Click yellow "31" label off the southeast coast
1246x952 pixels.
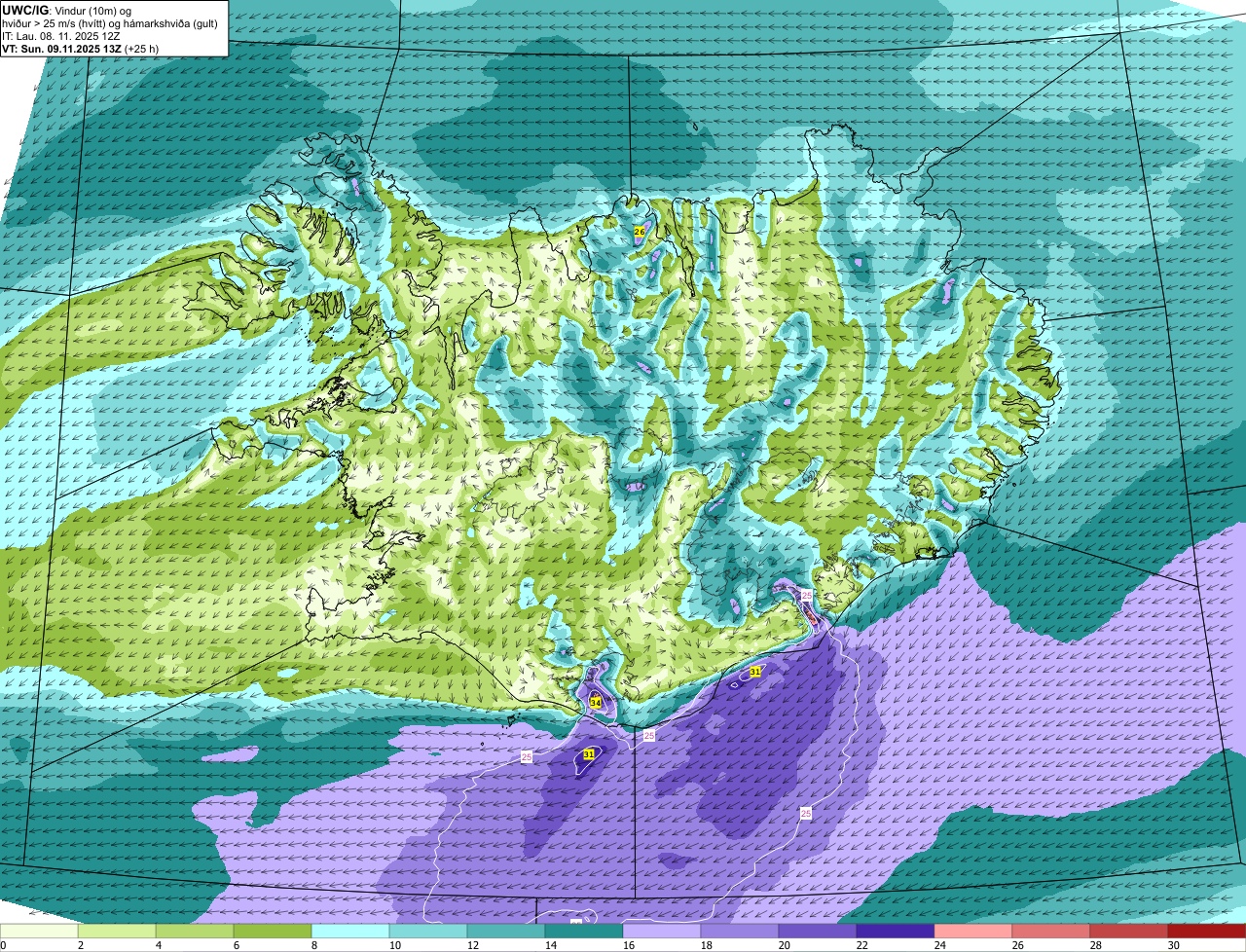(x=755, y=672)
